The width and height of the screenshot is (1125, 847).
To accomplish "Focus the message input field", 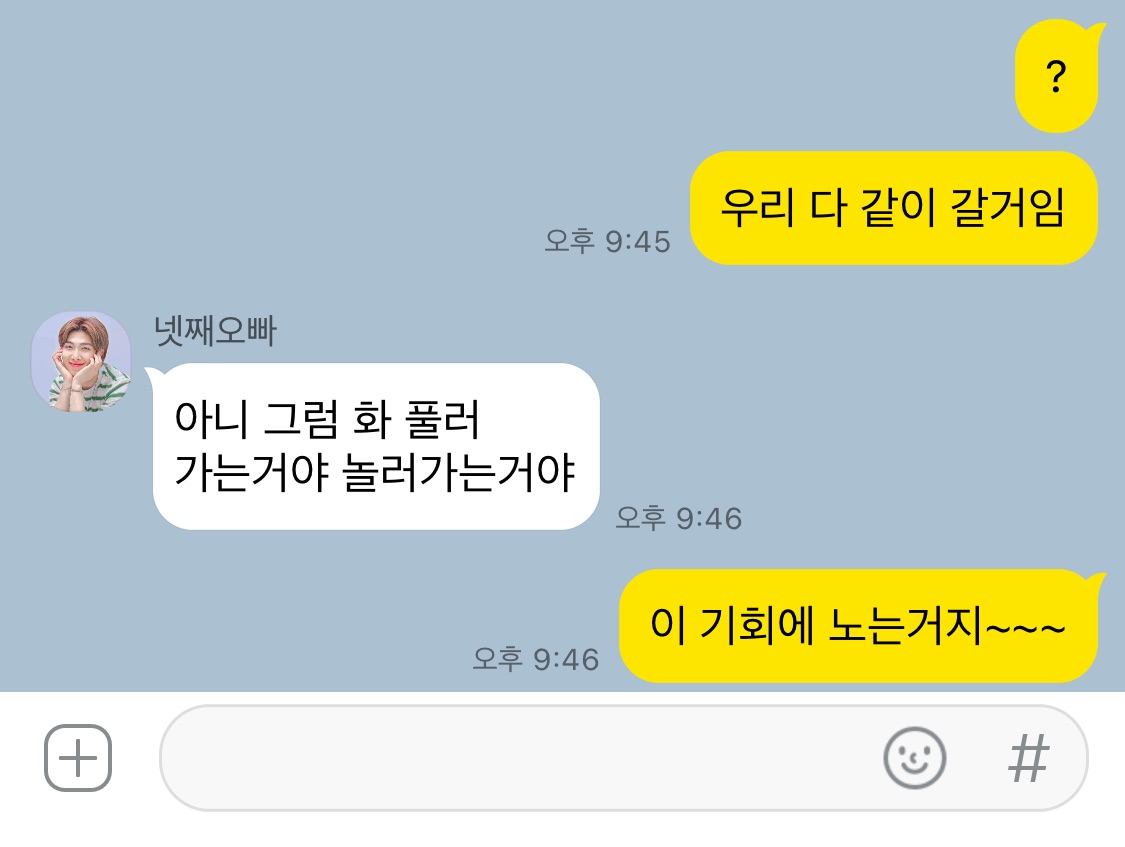I will pos(623,758).
